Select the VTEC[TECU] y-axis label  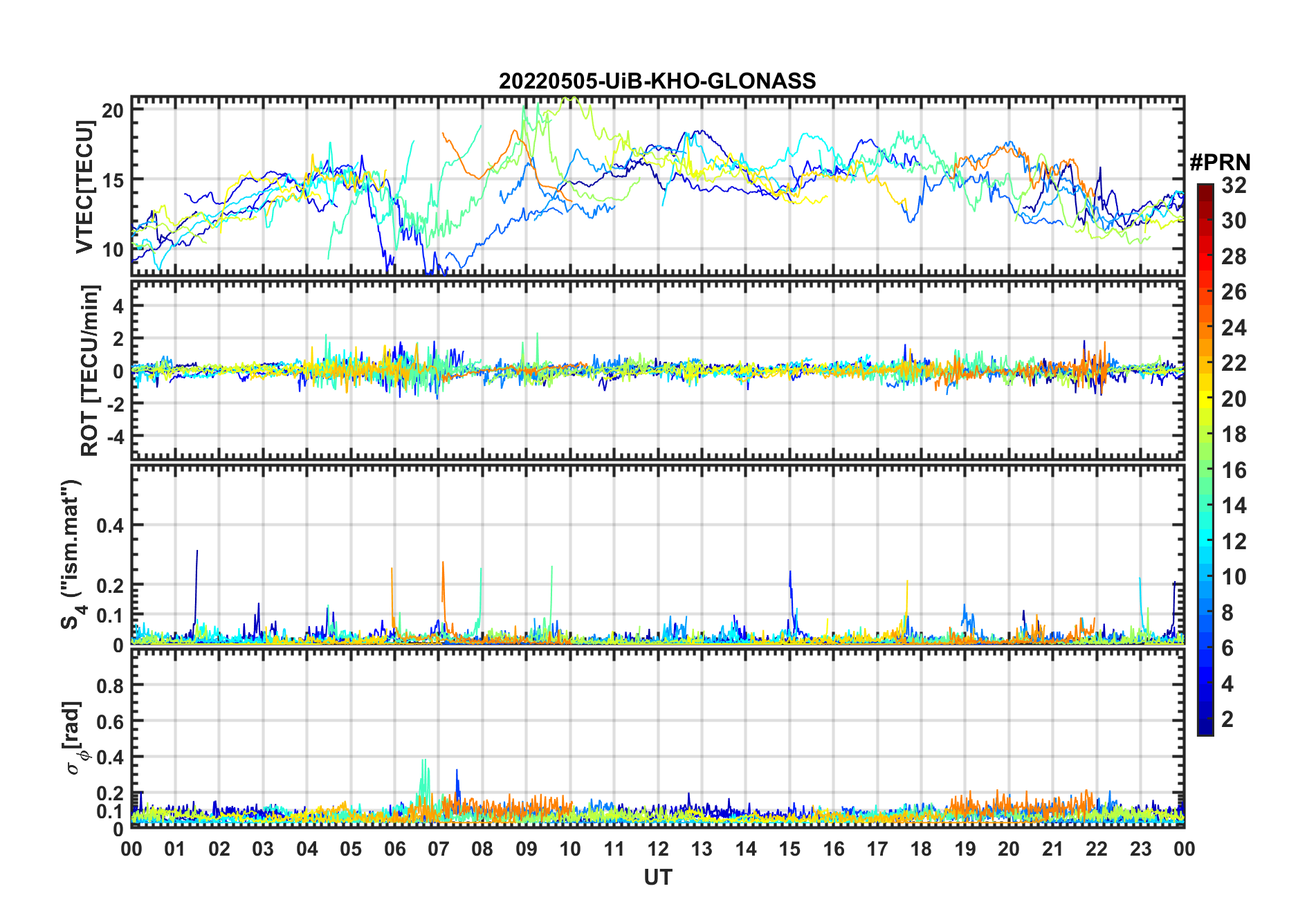pos(84,187)
